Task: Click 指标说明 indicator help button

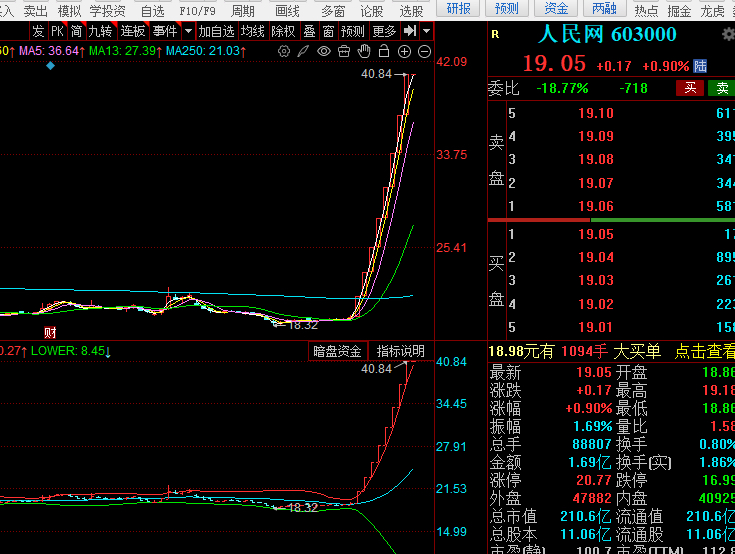Action: click(401, 351)
